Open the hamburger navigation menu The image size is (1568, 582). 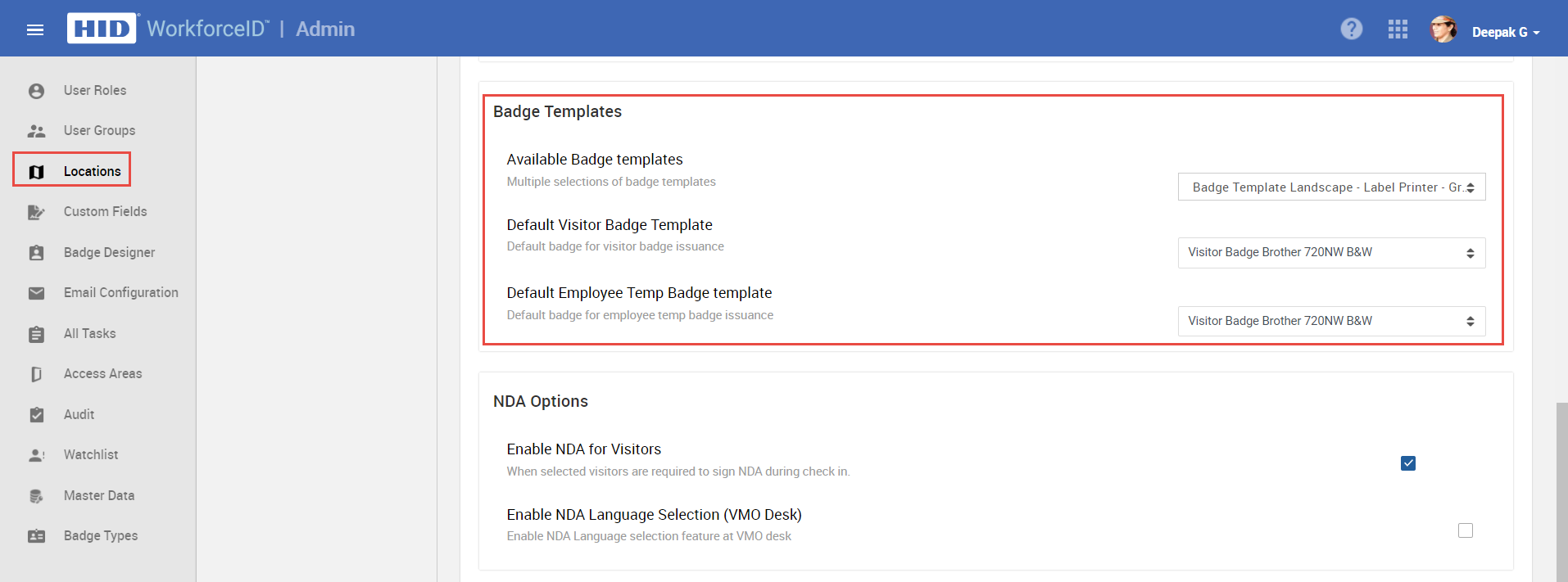[35, 29]
